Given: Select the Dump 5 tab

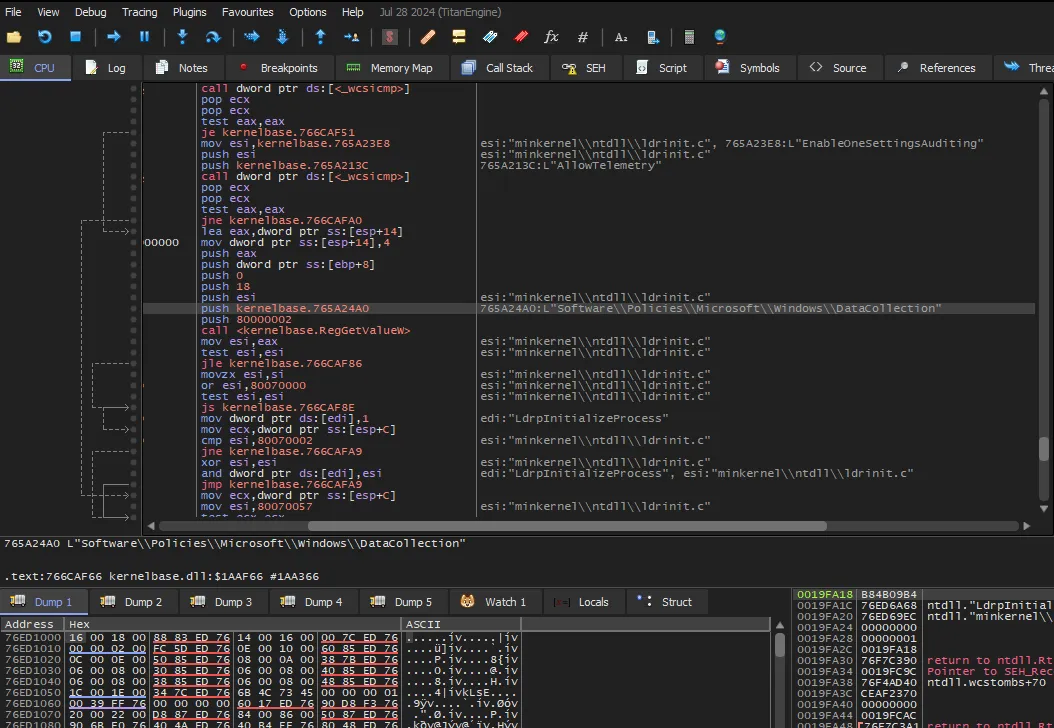Looking at the screenshot, I should tap(403, 602).
